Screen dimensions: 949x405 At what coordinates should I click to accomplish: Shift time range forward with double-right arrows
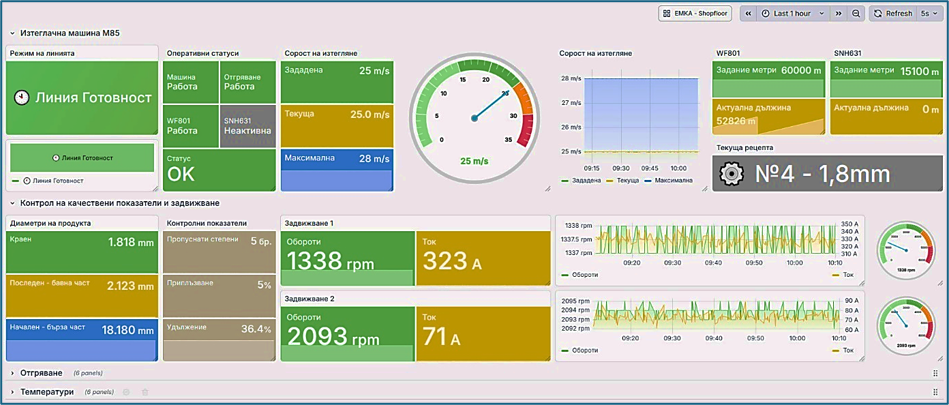[x=839, y=13]
